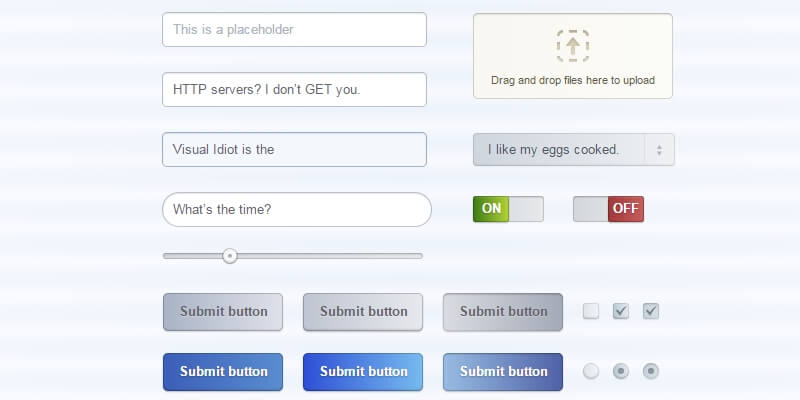800x400 pixels.
Task: Click the 'Visual Idiot is the' input
Action: [x=294, y=150]
